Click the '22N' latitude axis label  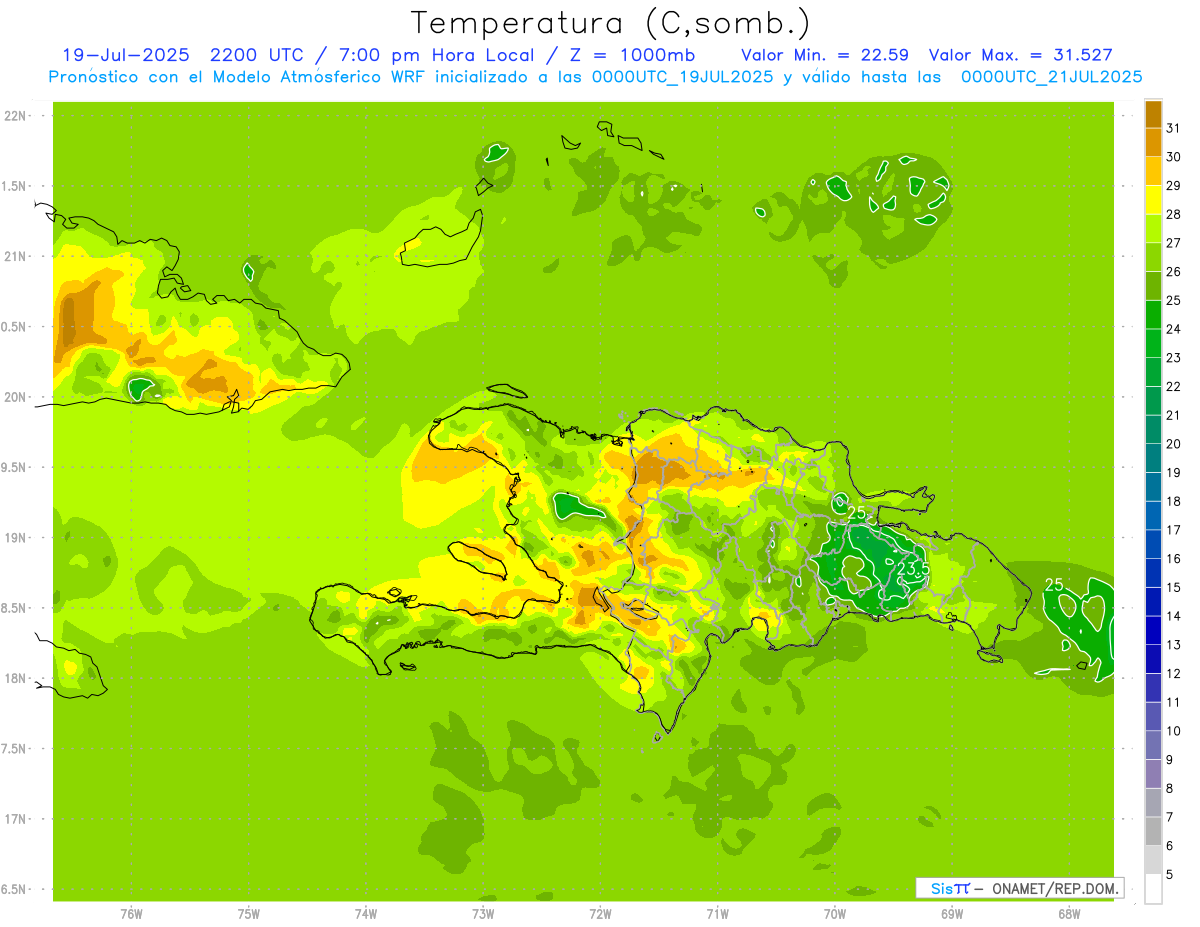point(15,116)
